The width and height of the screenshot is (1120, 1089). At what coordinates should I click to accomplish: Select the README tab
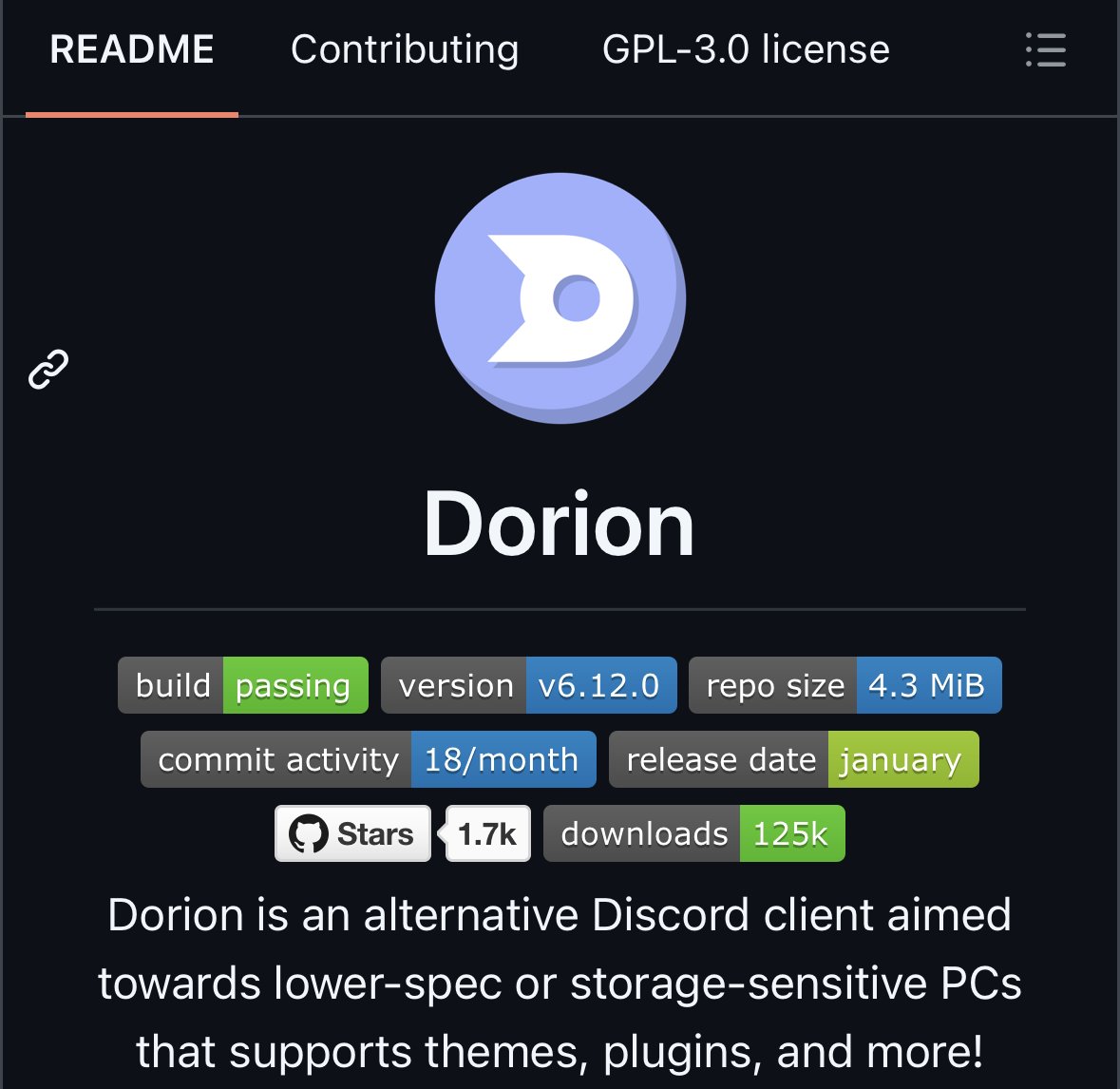(133, 49)
